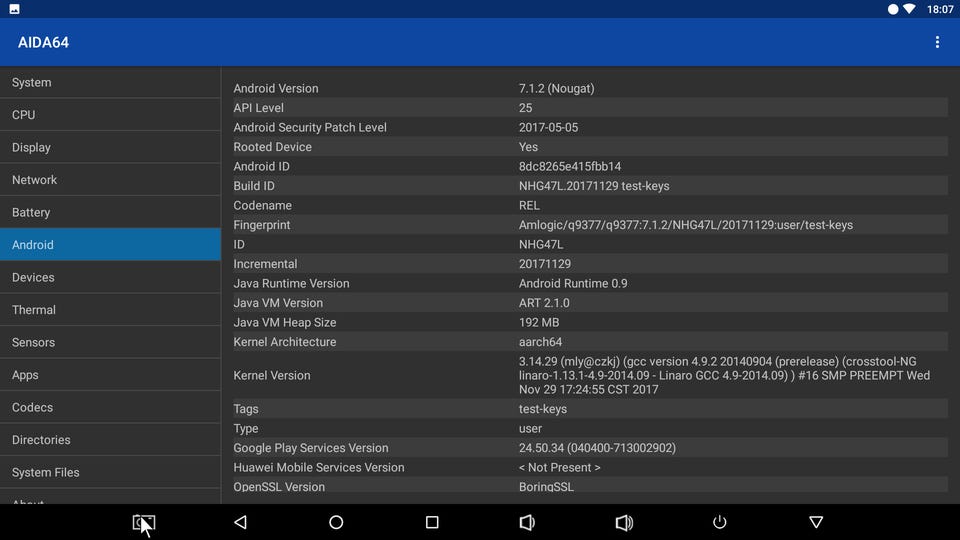Click the value ART 2.1.0
960x540 pixels.
tap(544, 303)
